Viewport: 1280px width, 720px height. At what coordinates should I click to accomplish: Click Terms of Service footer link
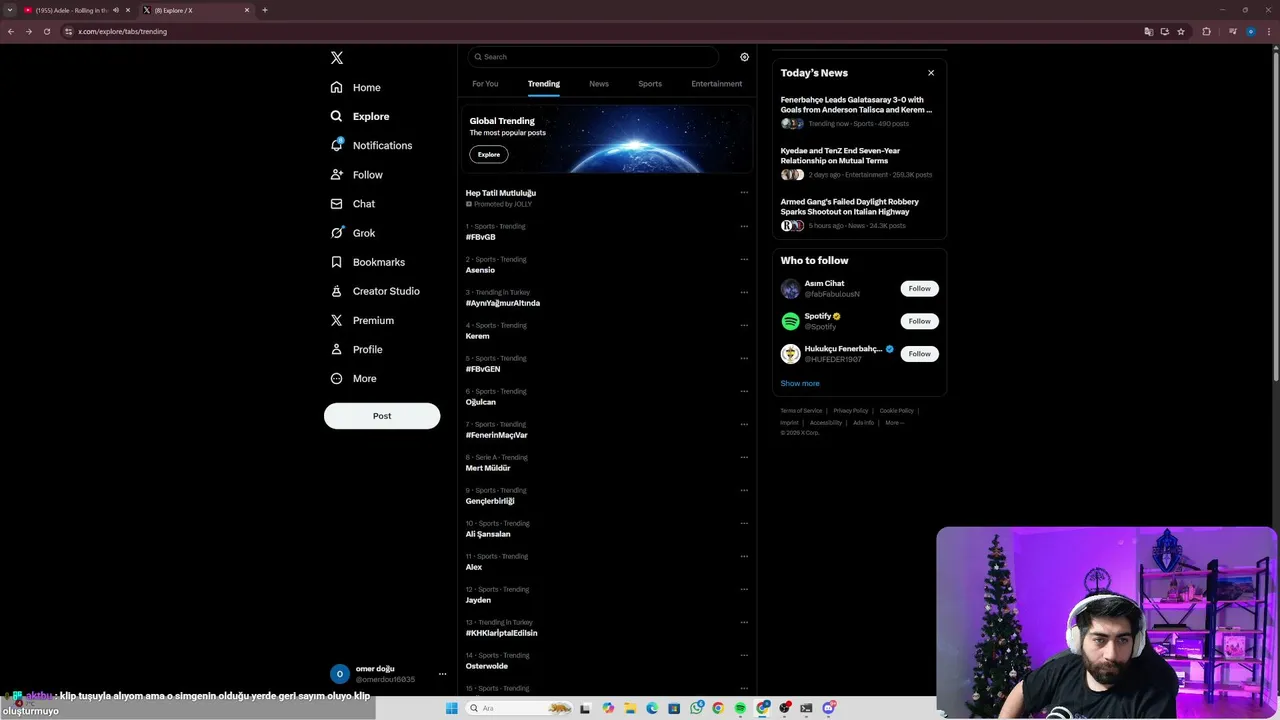tap(801, 411)
